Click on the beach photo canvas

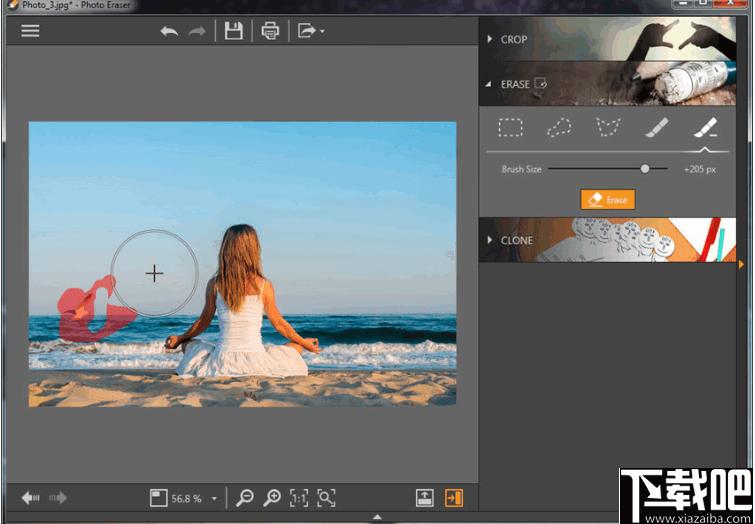coord(242,264)
